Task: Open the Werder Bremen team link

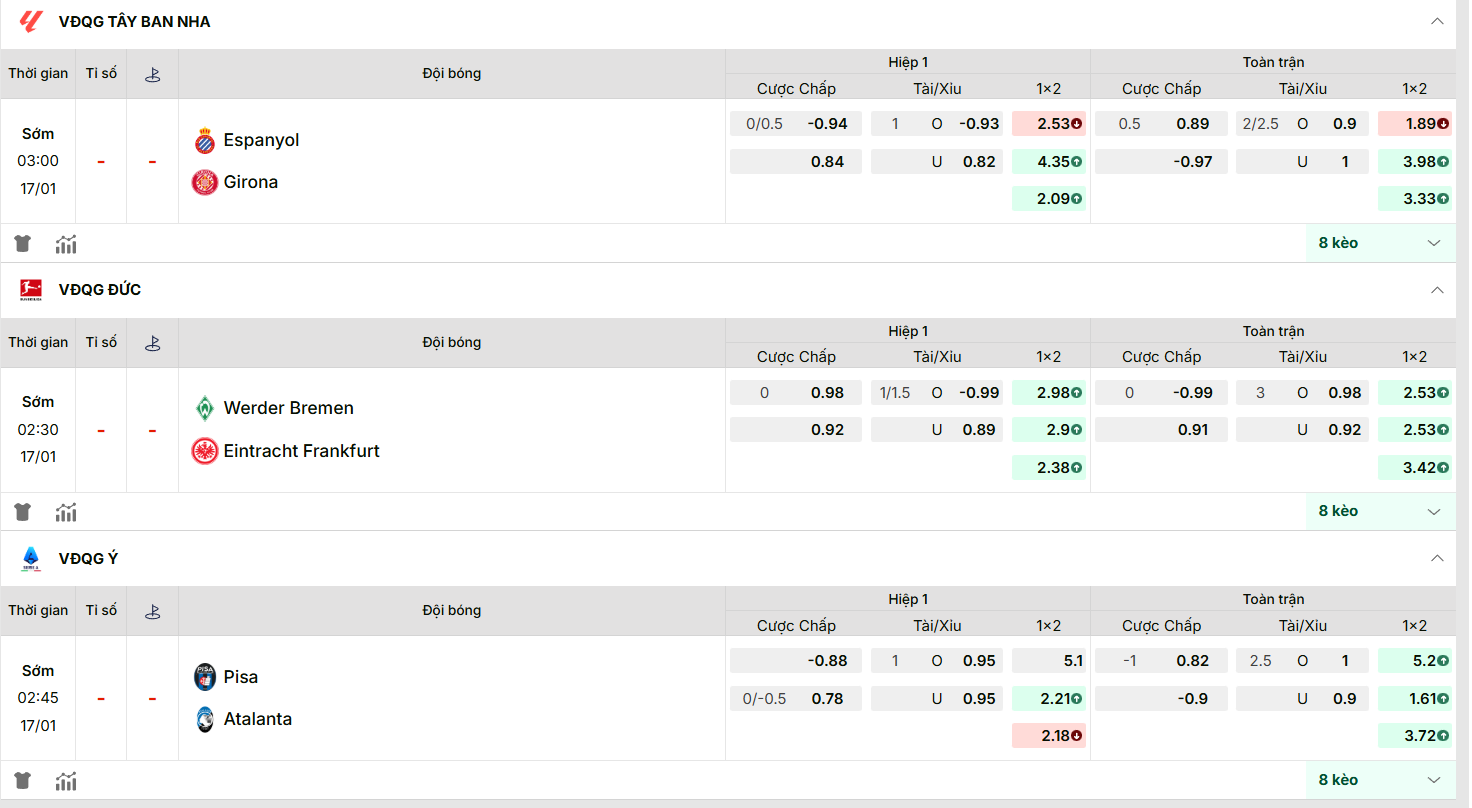Action: pos(288,408)
